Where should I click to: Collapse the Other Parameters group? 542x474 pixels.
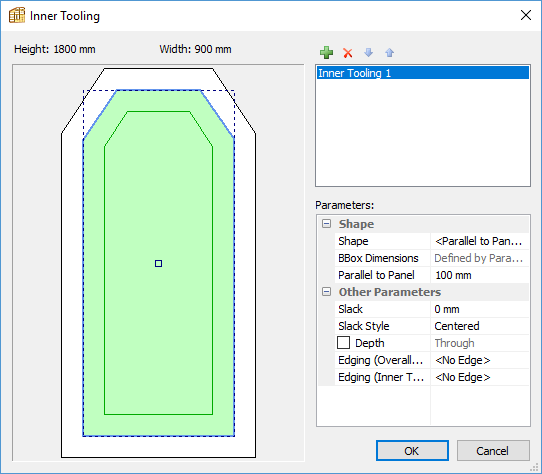click(x=326, y=291)
